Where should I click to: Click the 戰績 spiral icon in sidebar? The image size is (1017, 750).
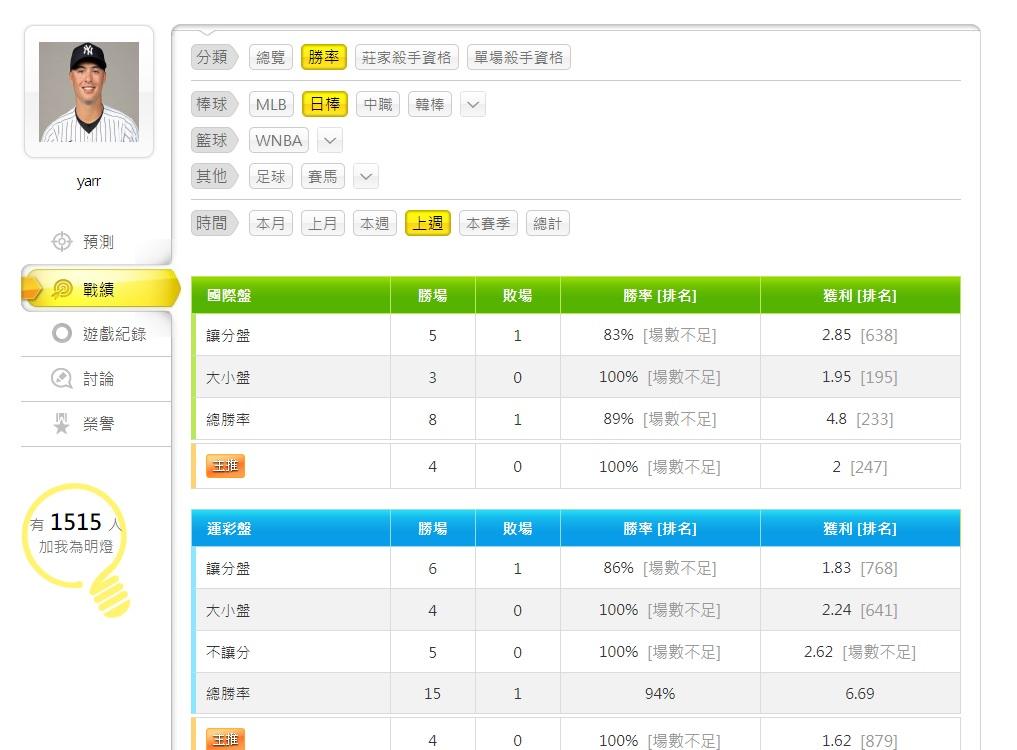click(62, 289)
